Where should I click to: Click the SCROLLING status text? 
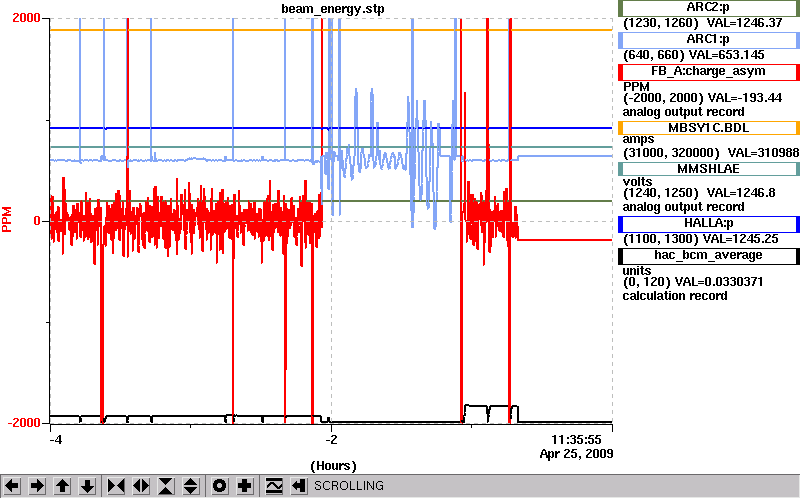[348, 486]
